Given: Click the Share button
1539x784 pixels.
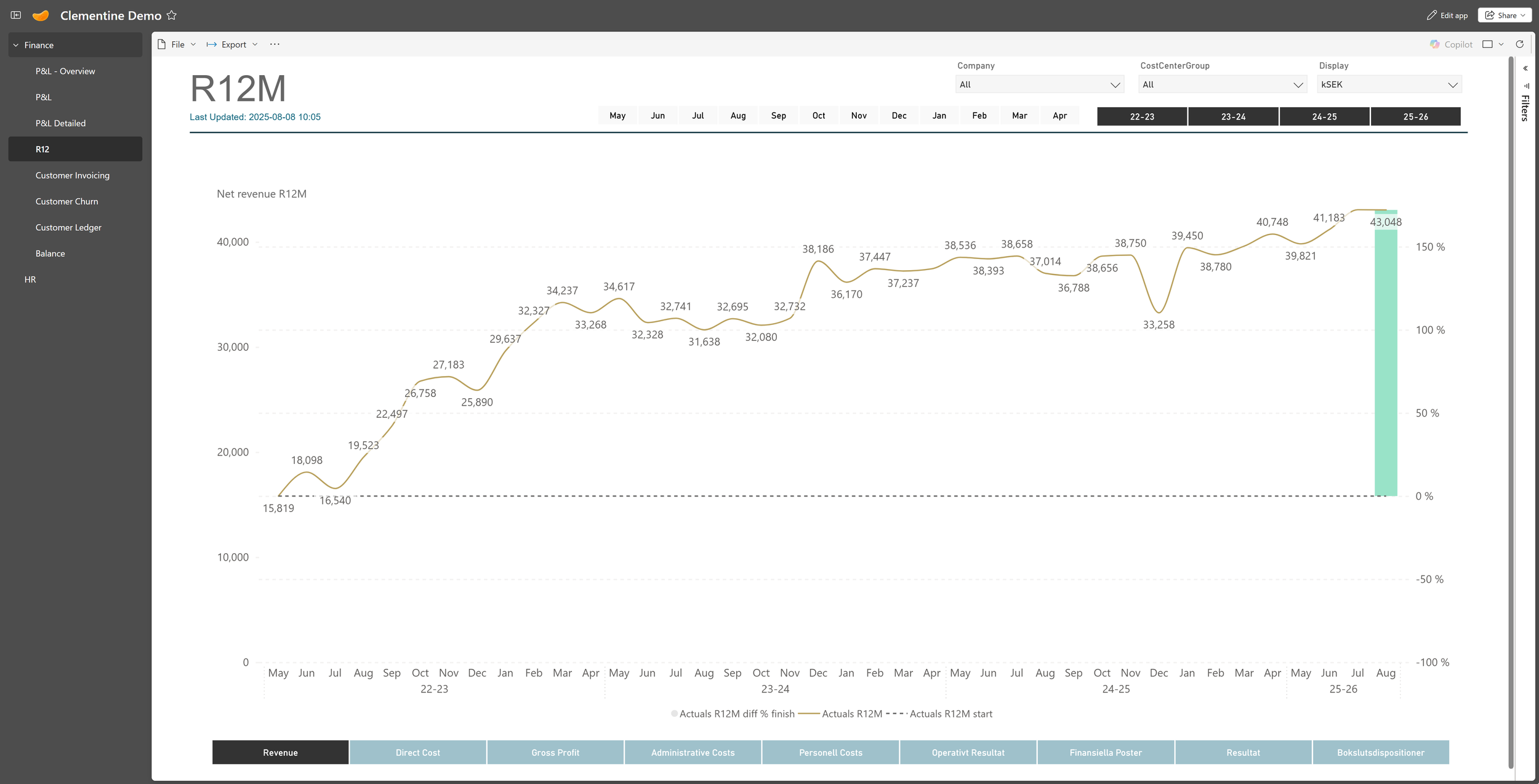Looking at the screenshot, I should point(1504,15).
